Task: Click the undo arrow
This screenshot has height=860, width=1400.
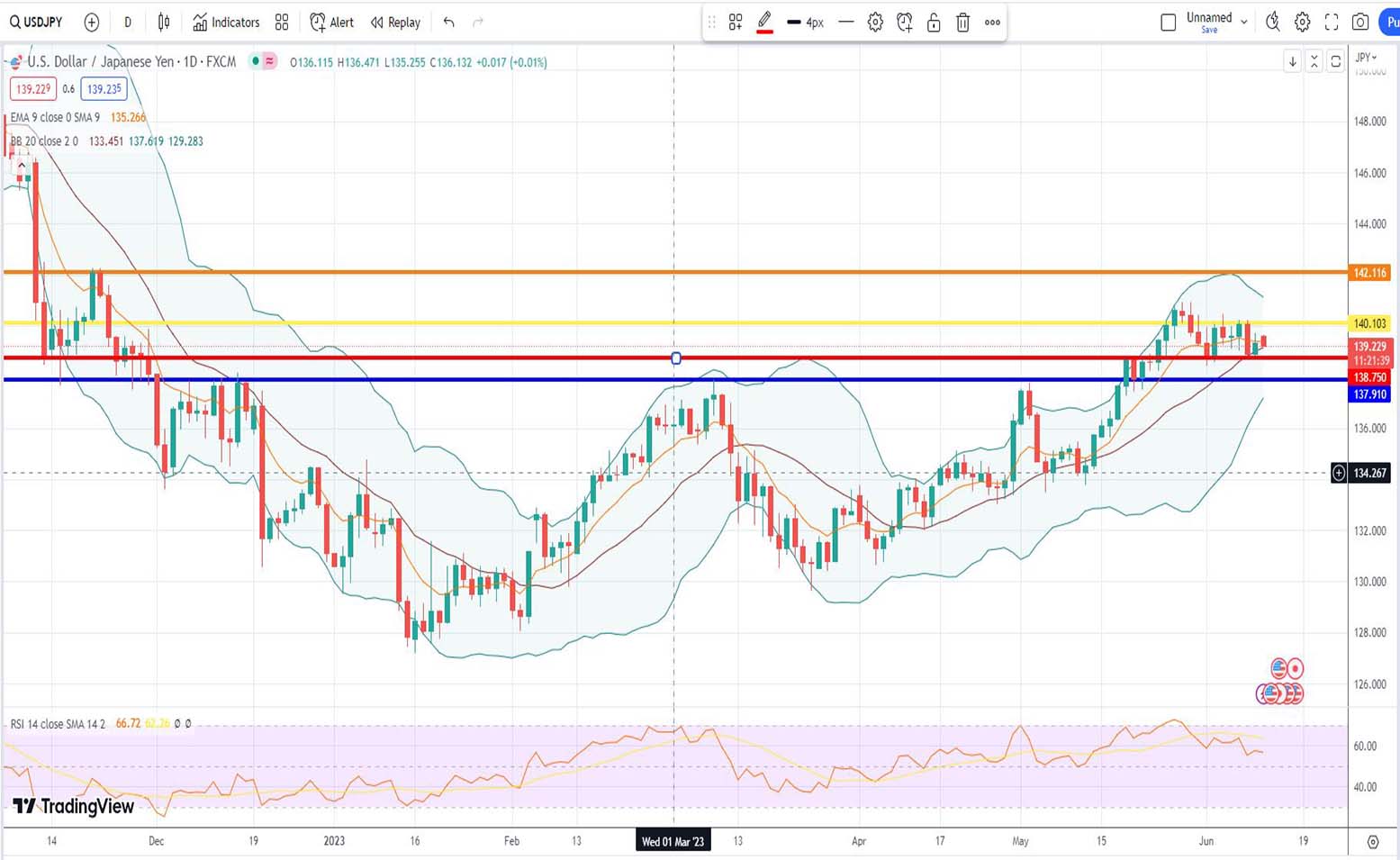Action: (x=448, y=23)
